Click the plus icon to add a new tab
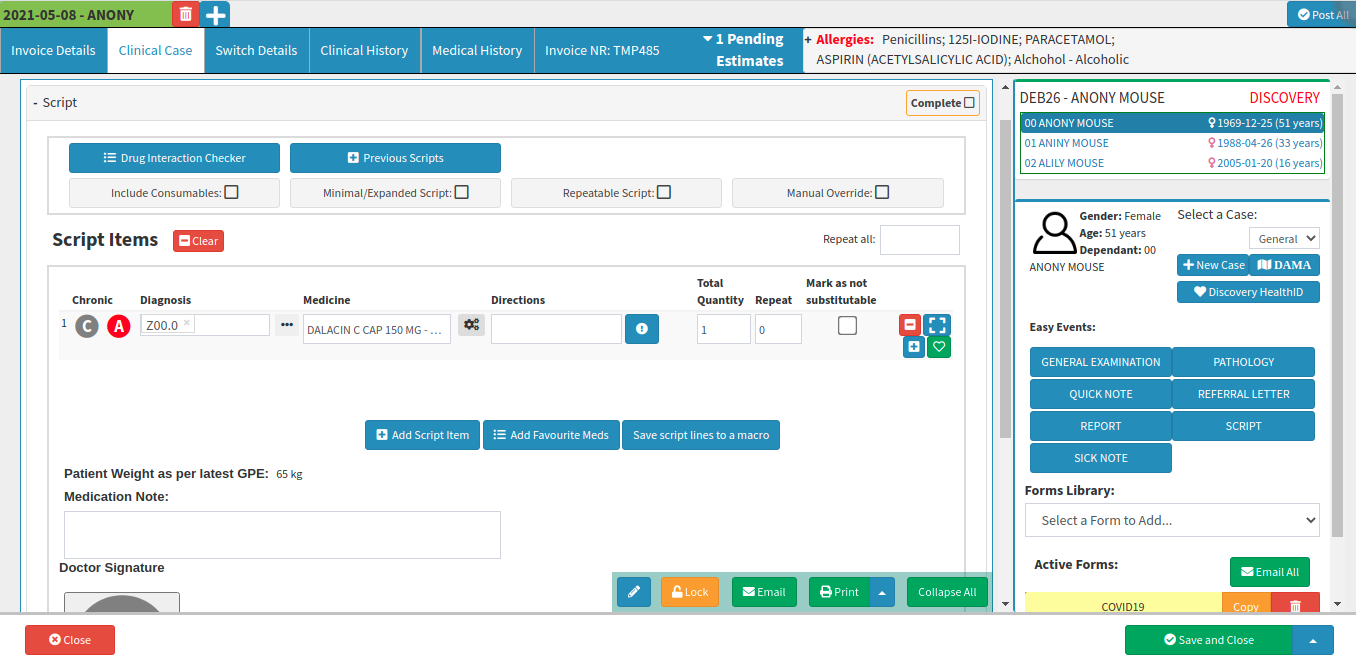This screenshot has width=1356, height=663. click(x=215, y=14)
